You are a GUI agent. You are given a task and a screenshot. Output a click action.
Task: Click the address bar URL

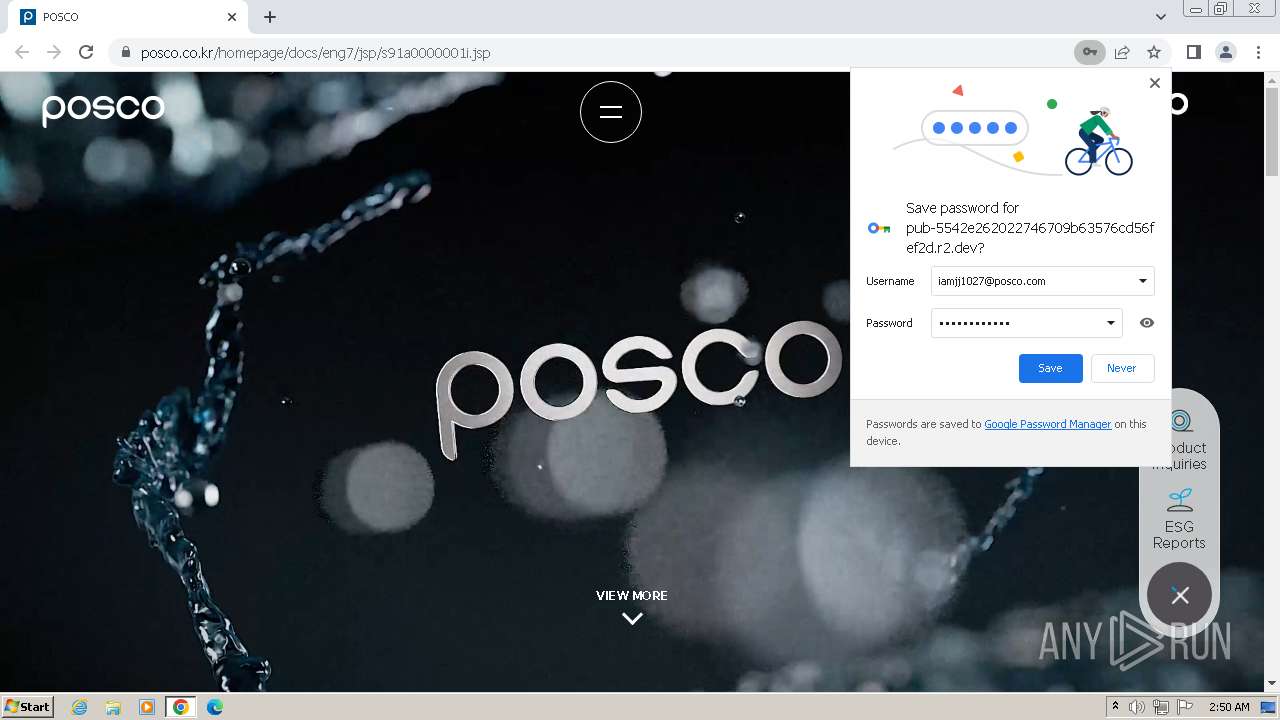[x=315, y=52]
